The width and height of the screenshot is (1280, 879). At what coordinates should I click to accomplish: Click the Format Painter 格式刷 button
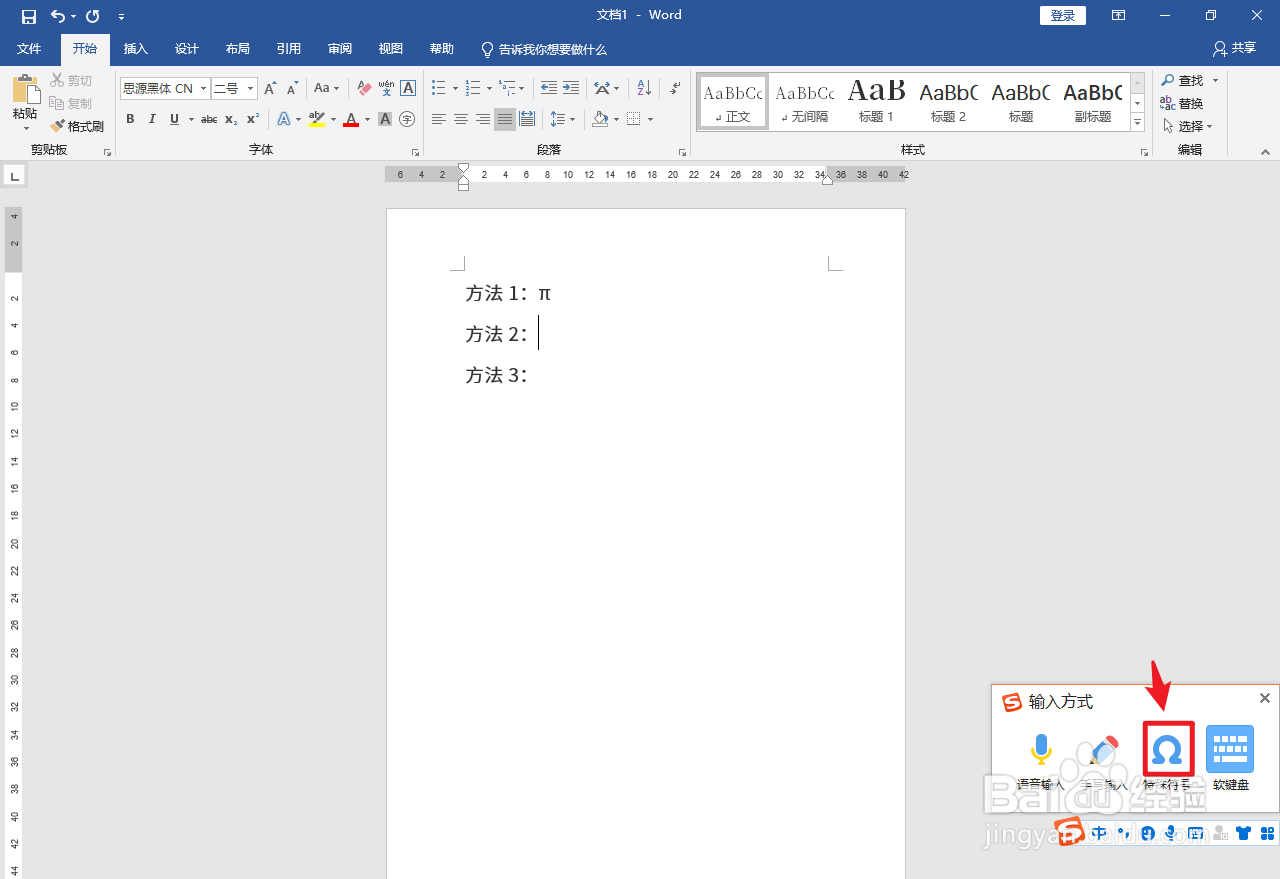click(77, 126)
